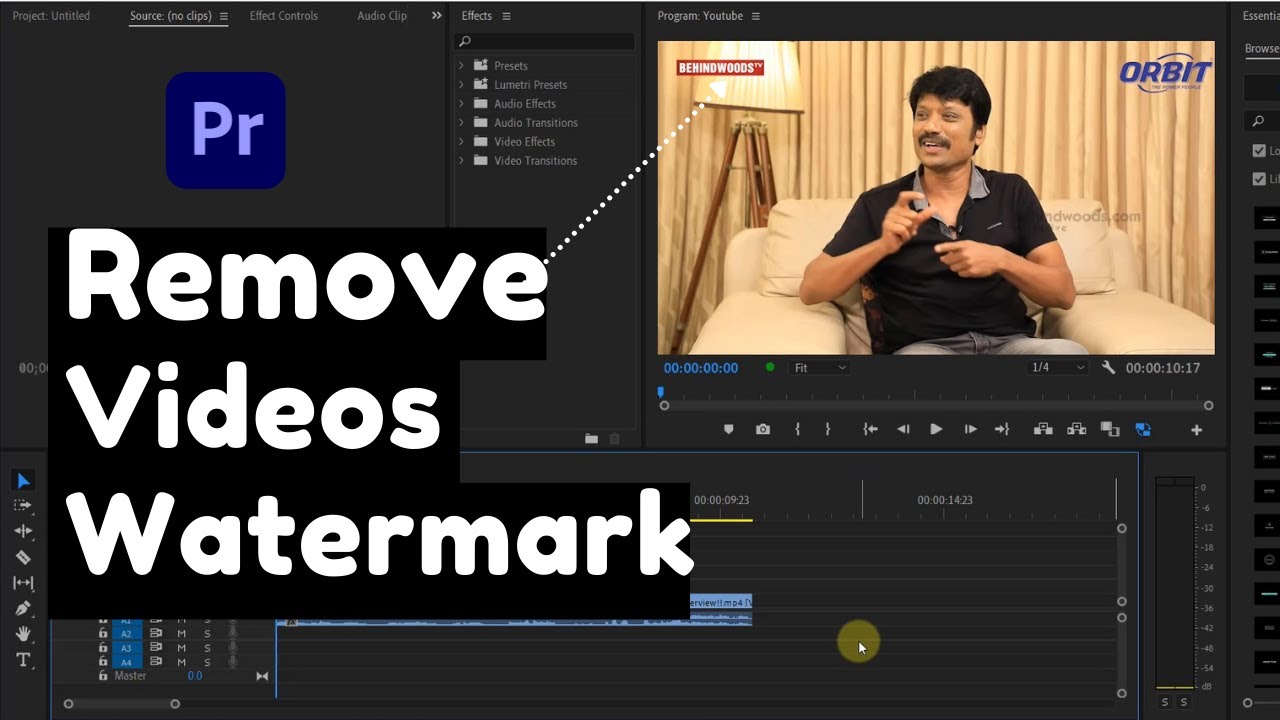The height and width of the screenshot is (720, 1280).
Task: Open the Effects panel menu
Action: click(507, 15)
